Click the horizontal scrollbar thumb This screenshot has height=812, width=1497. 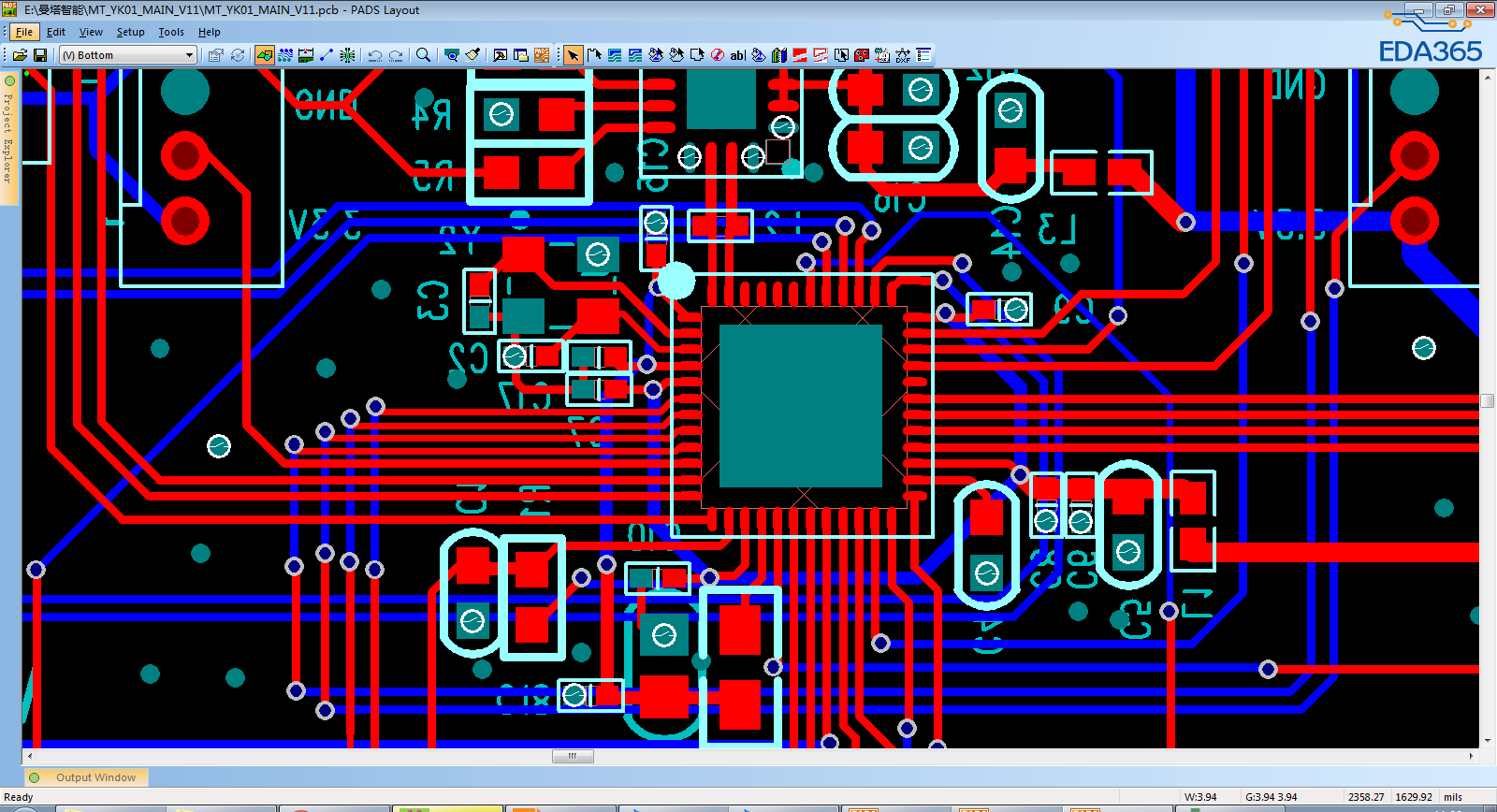point(573,756)
